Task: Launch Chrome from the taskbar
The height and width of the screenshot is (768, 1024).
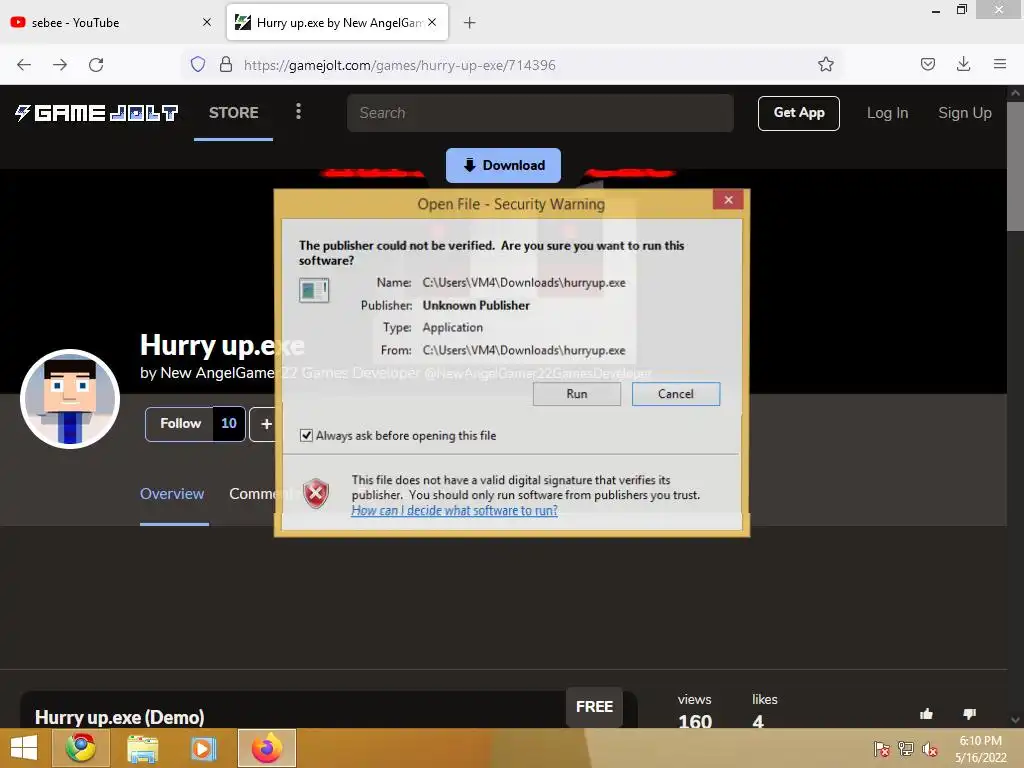Action: click(80, 748)
